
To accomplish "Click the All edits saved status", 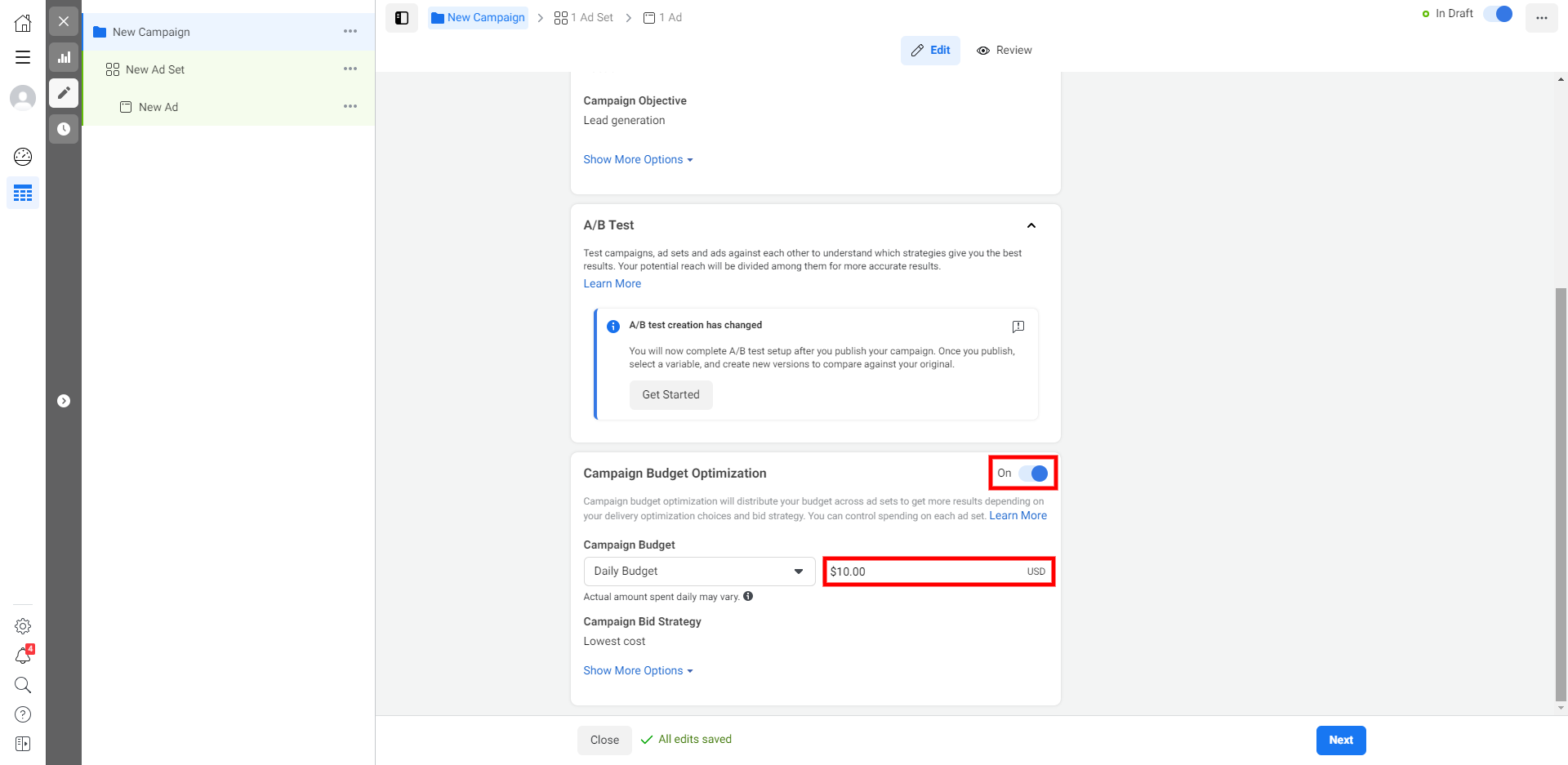I will coord(686,740).
